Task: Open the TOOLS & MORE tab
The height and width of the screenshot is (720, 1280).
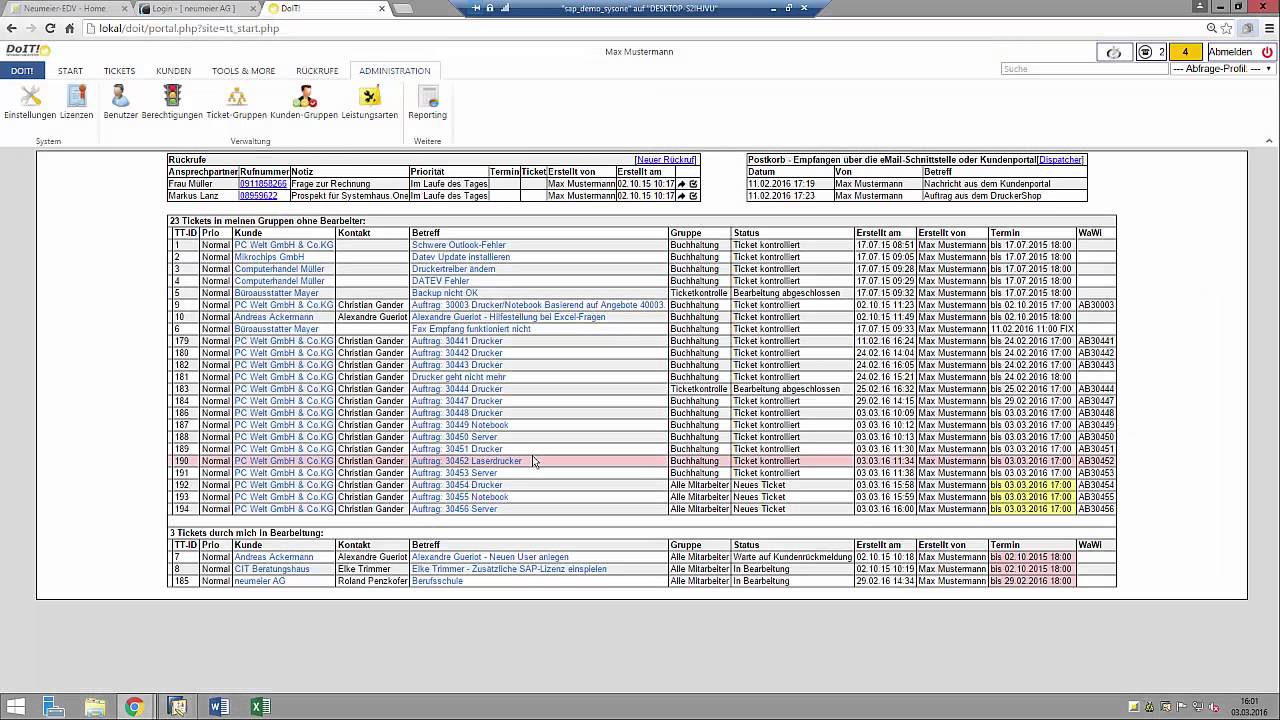Action: tap(243, 71)
